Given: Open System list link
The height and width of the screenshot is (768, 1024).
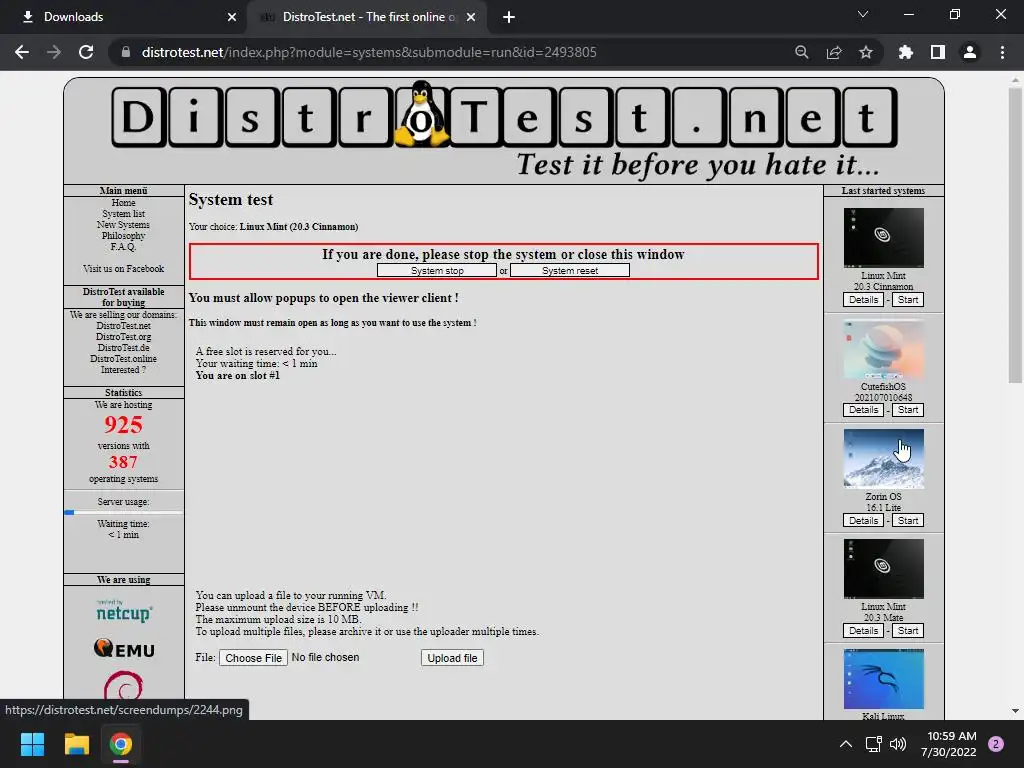Looking at the screenshot, I should [123, 214].
